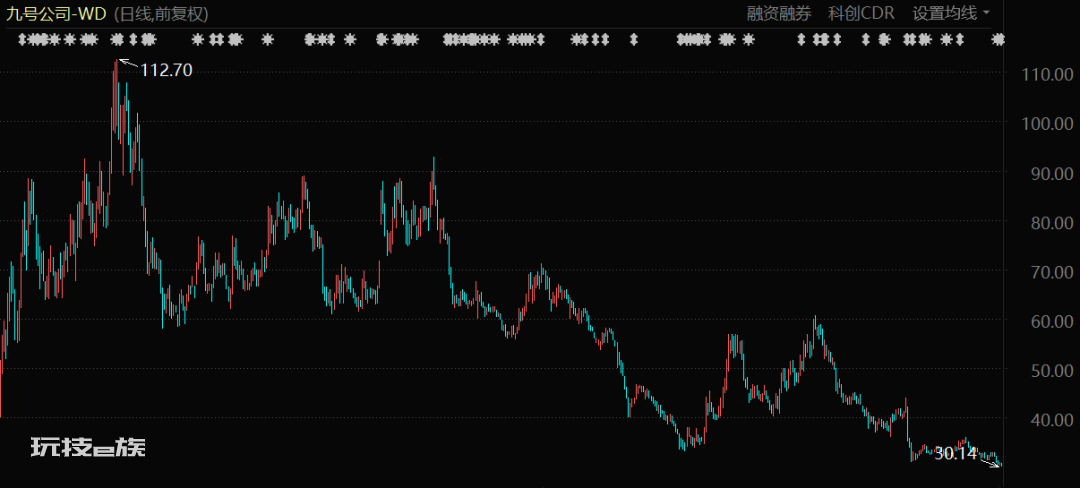Click the 112.70 high price label

point(167,70)
